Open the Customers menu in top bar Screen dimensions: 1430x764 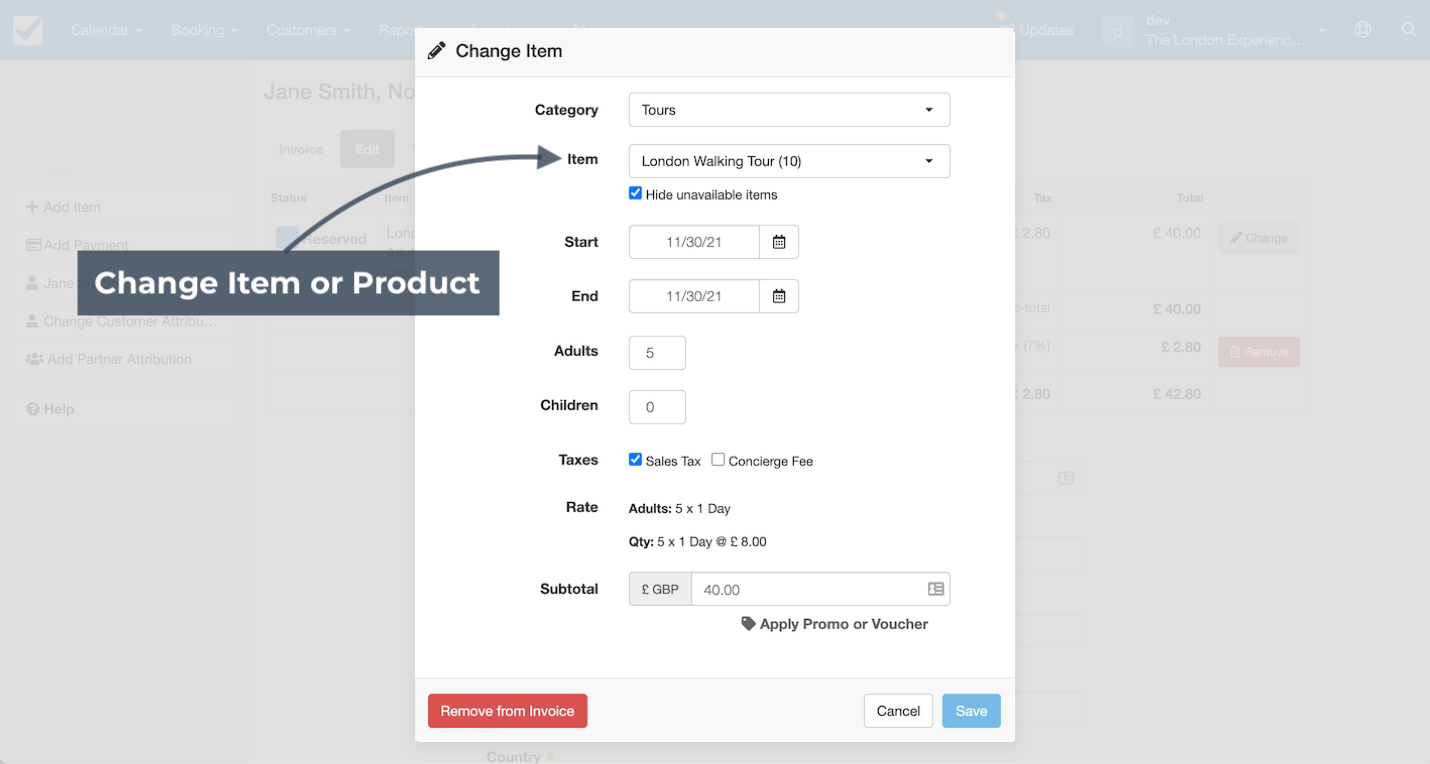tap(308, 30)
